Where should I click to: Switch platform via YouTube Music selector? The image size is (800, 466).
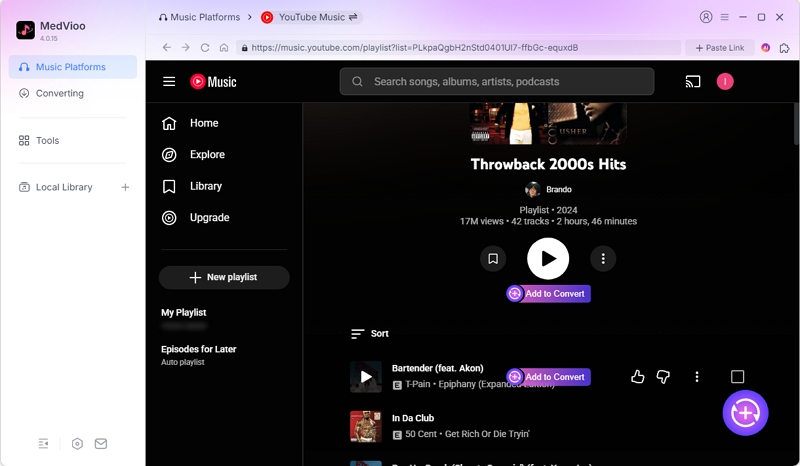[x=310, y=17]
